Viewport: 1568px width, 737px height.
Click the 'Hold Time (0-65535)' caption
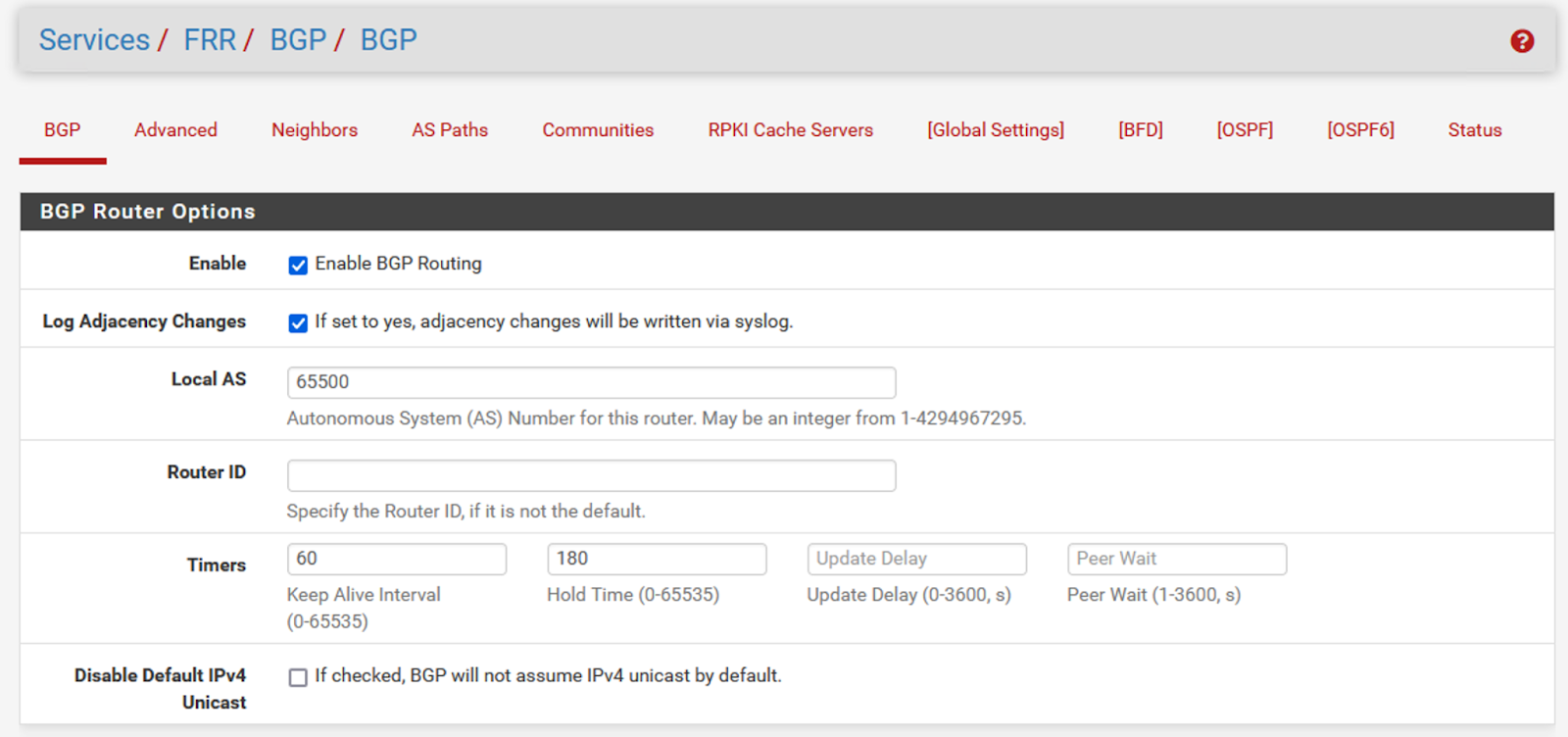[633, 595]
